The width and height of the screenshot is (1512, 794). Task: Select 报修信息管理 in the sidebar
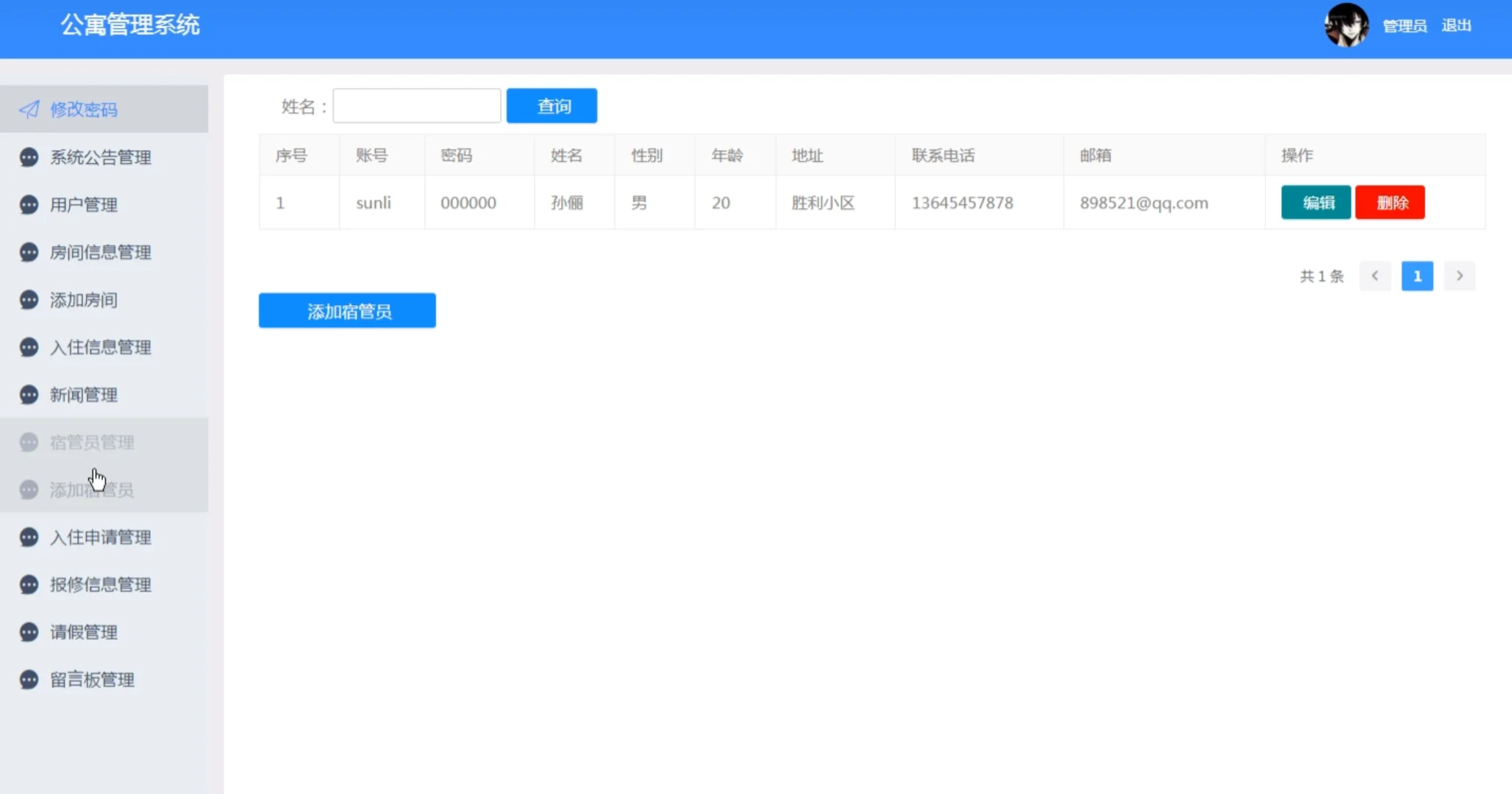[x=101, y=584]
